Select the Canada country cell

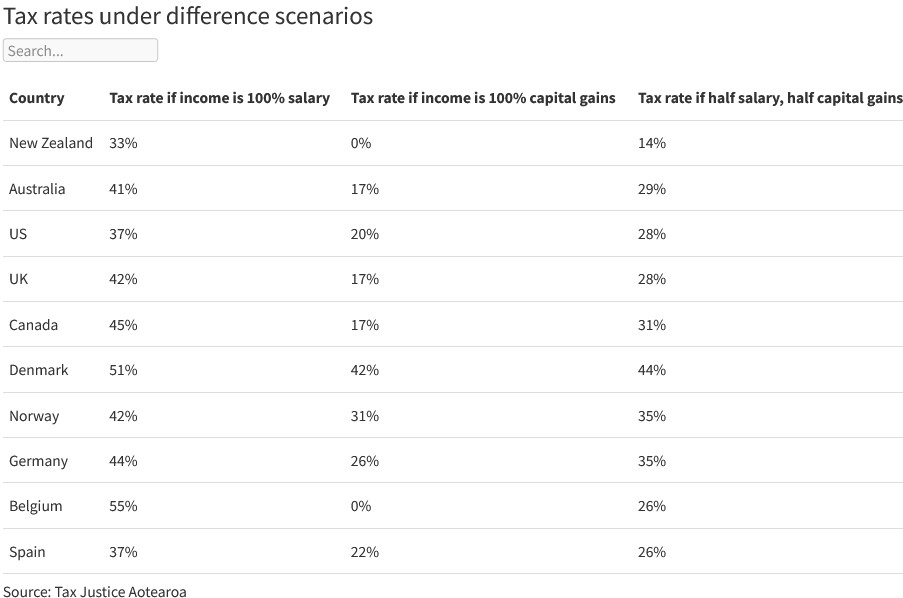point(34,325)
